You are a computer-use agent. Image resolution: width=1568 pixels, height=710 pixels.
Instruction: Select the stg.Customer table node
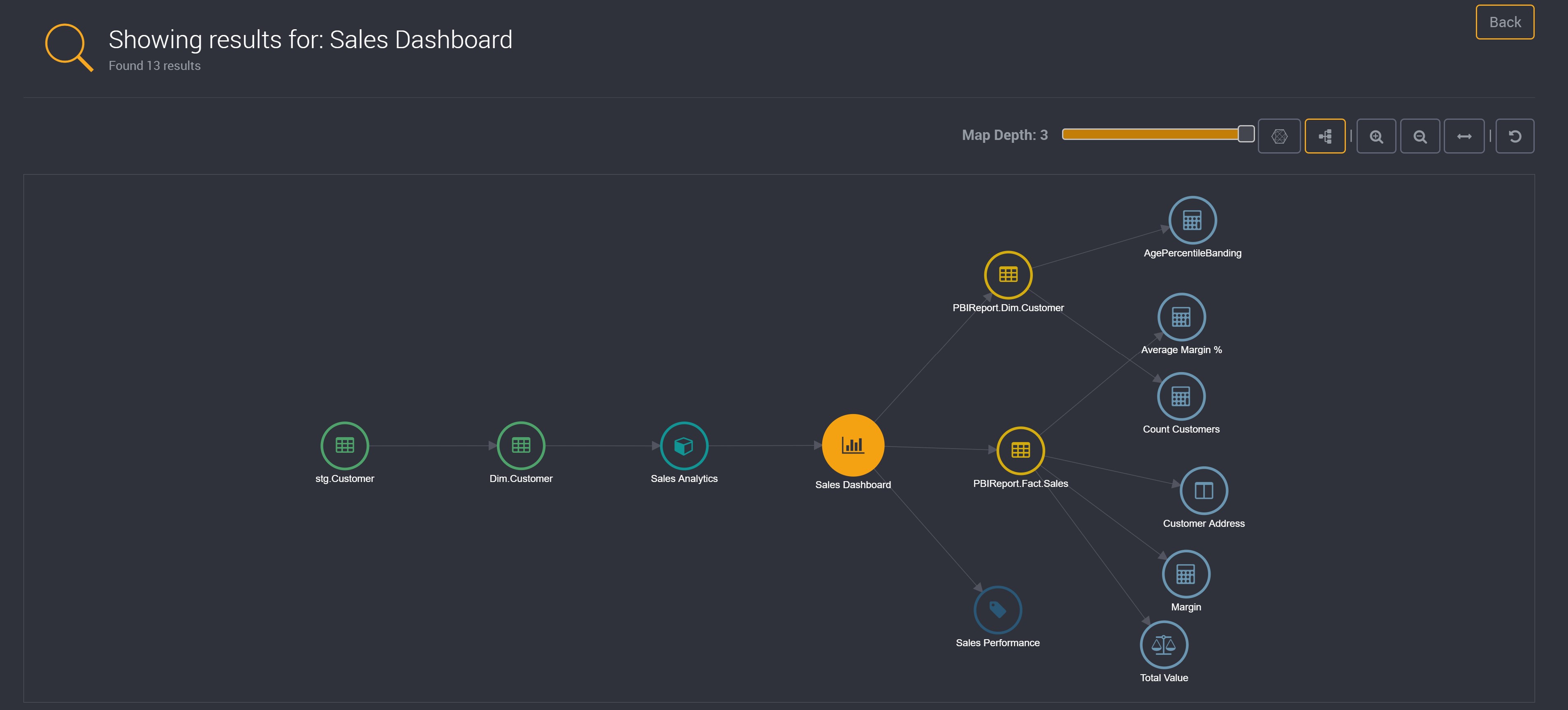pyautogui.click(x=345, y=446)
